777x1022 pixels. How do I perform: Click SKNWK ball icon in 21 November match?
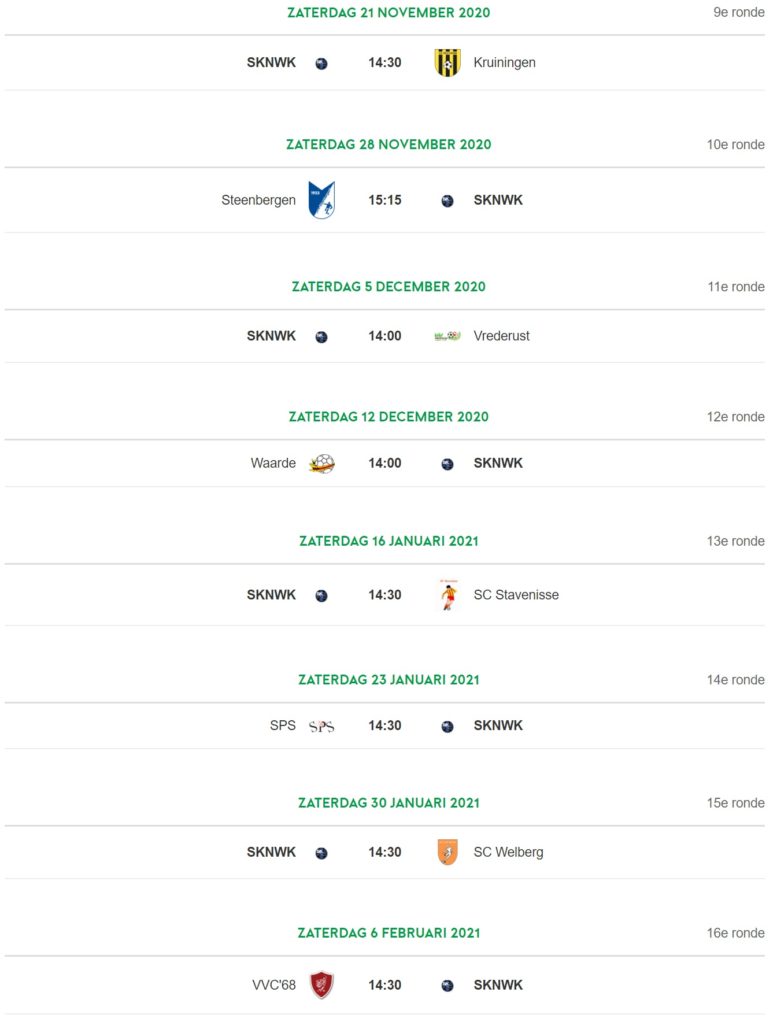pos(321,63)
